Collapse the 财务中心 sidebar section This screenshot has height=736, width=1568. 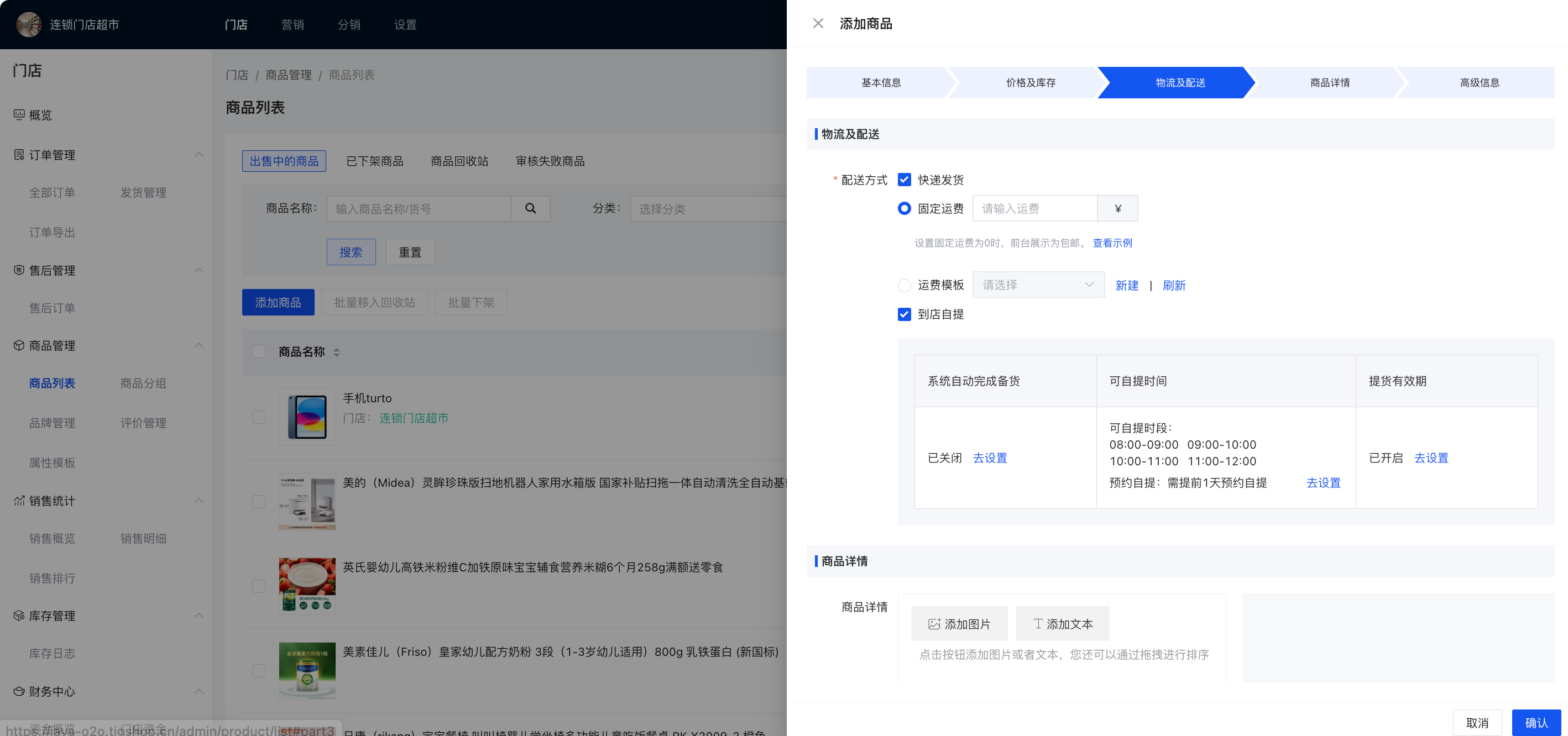199,692
